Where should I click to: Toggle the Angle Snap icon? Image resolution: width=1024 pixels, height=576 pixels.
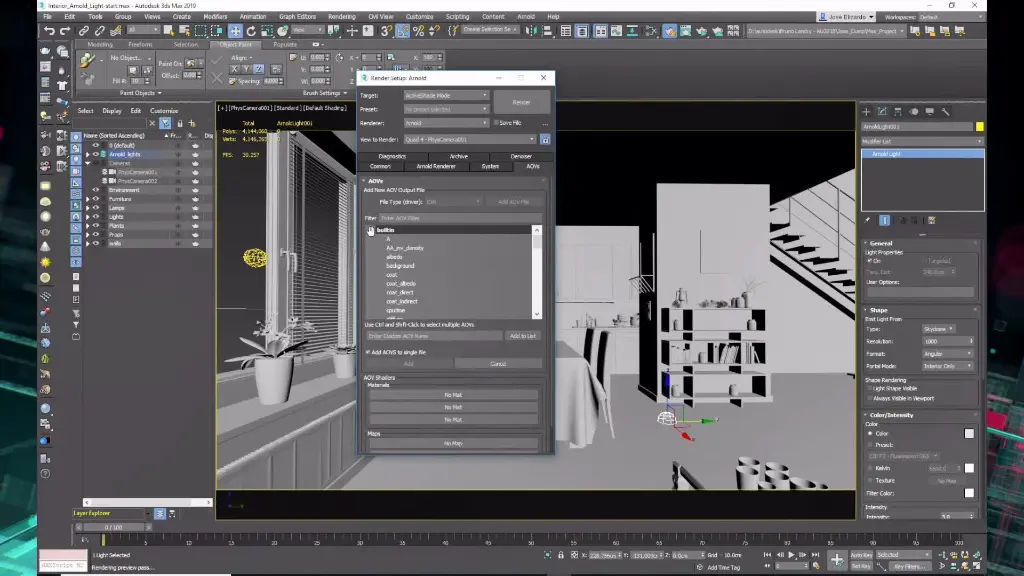(403, 31)
